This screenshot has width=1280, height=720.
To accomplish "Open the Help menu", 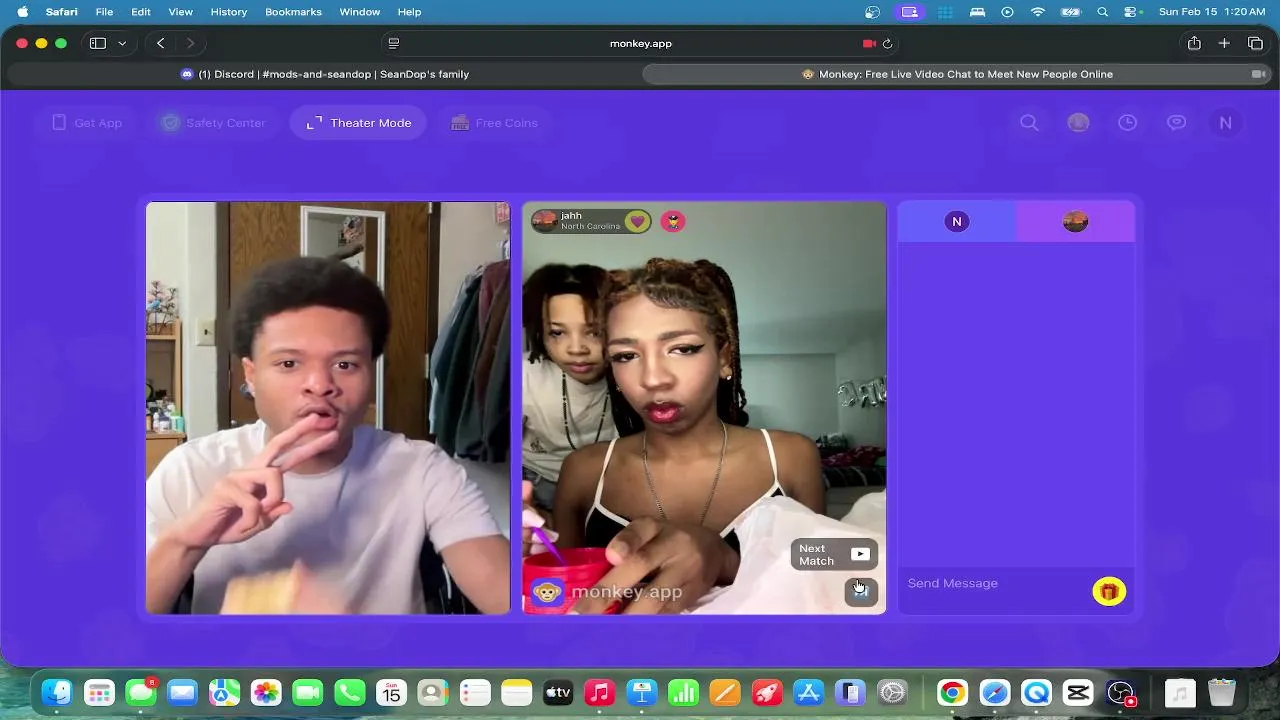I will tap(409, 12).
